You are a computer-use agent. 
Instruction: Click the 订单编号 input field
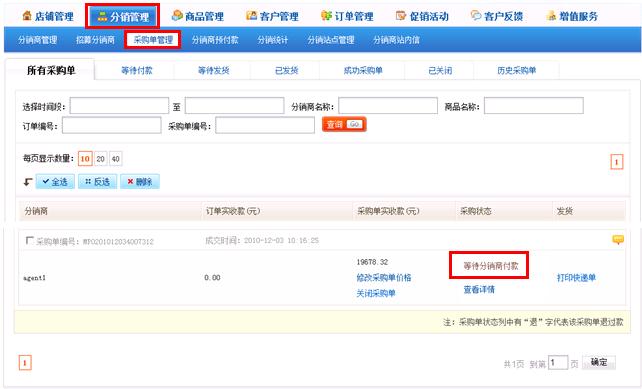[111, 125]
